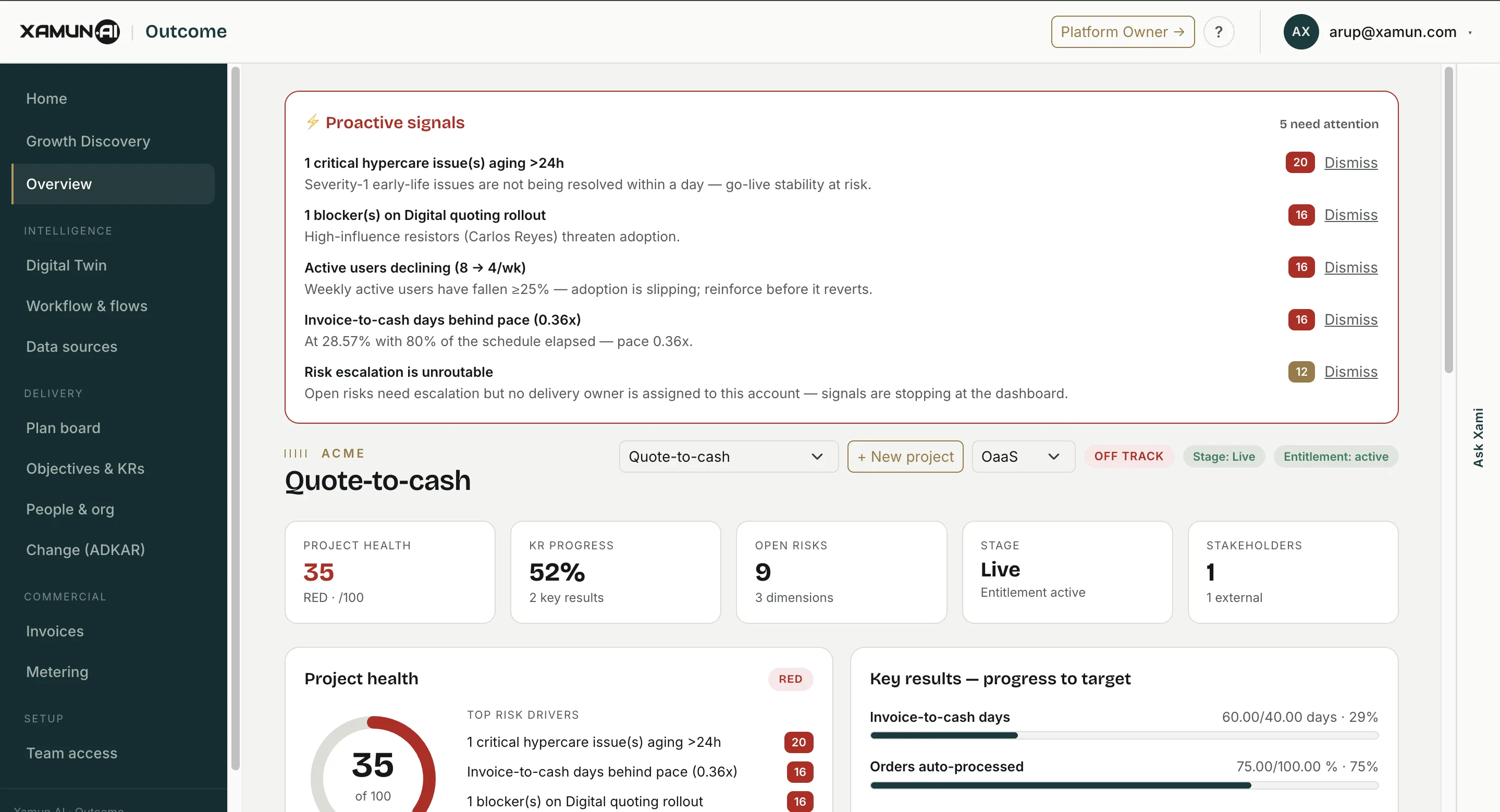1500x812 pixels.
Task: Click the + New project button
Action: pos(905,457)
